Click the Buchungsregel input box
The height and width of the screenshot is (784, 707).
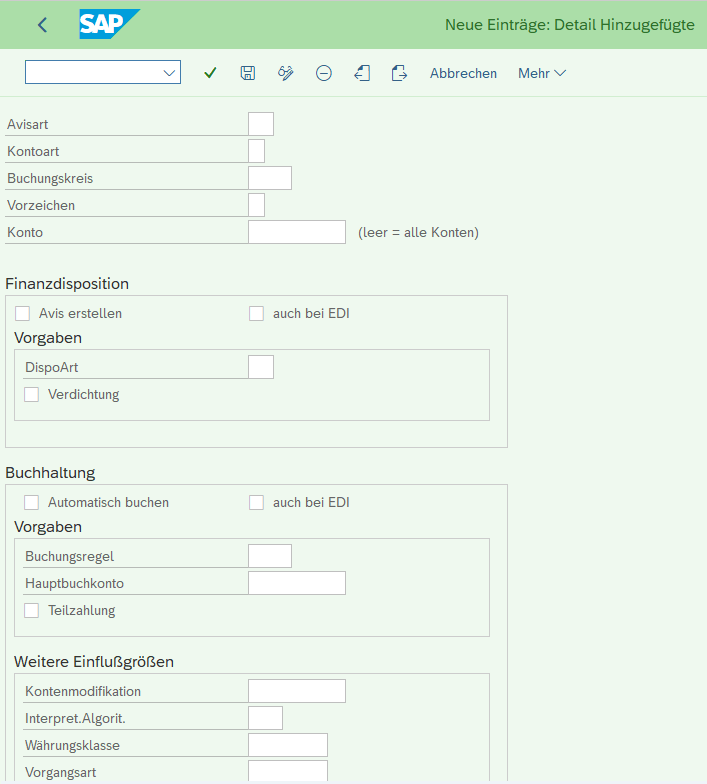[x=269, y=556]
